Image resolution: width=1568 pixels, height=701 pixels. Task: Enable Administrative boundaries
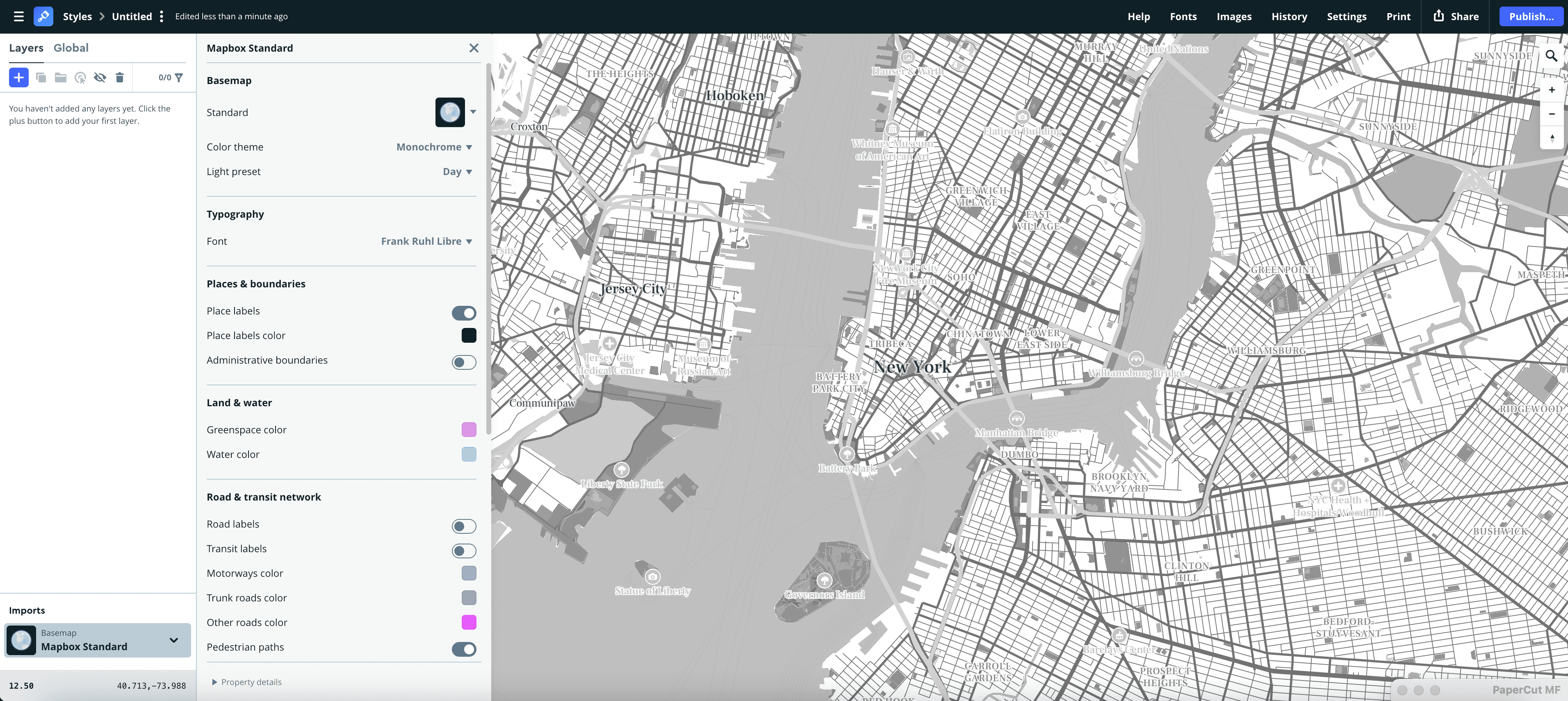pyautogui.click(x=463, y=362)
